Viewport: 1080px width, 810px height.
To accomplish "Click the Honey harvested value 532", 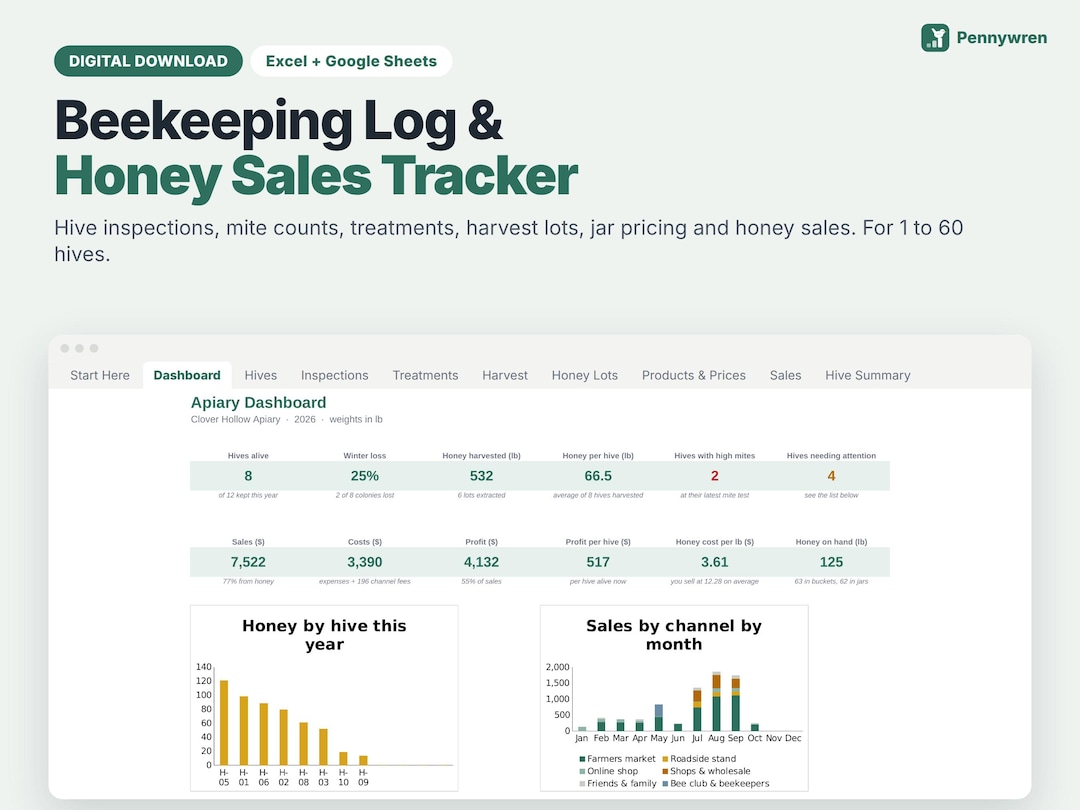I will point(481,476).
